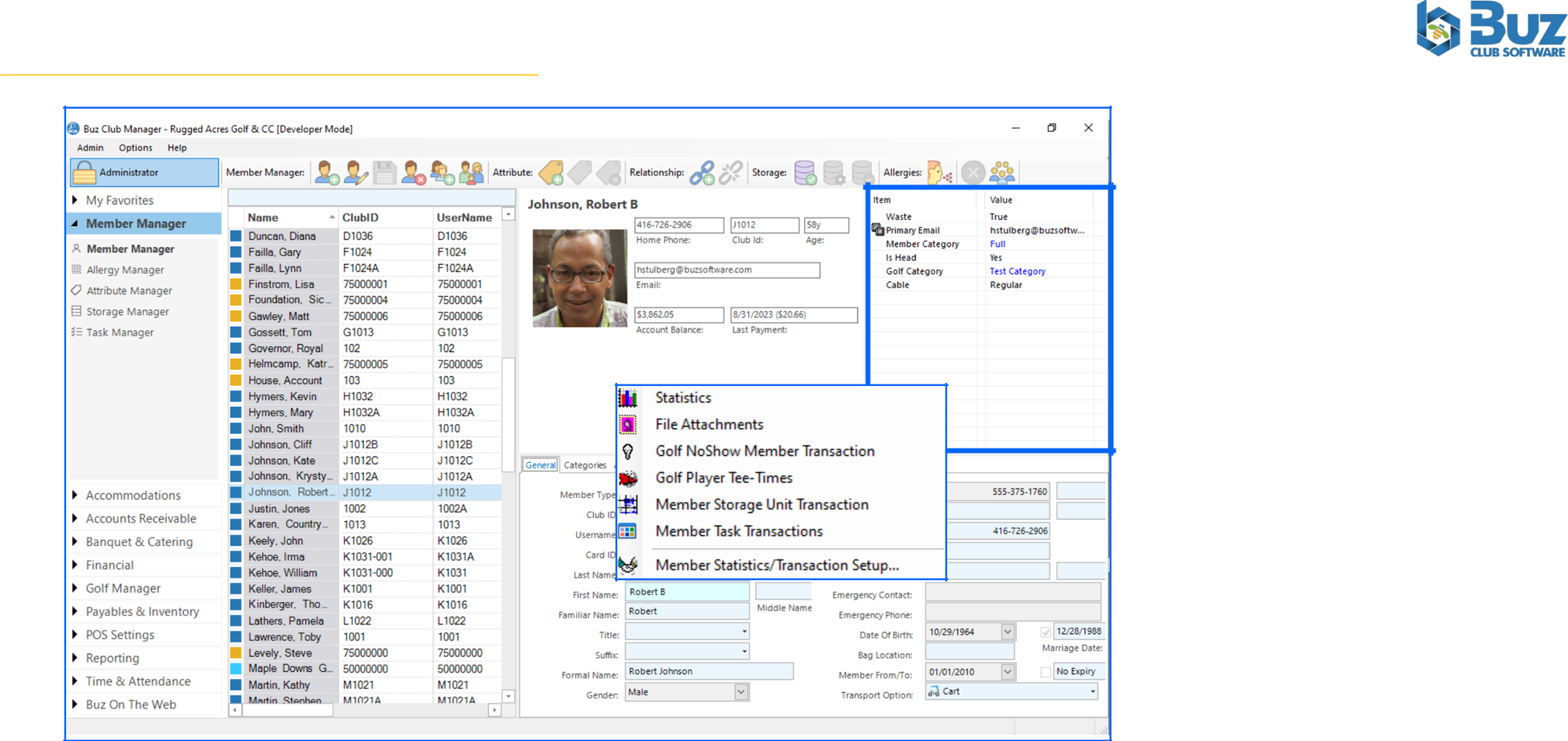Click the people group icon after Allergies
The image size is (1568, 741).
point(1002,172)
